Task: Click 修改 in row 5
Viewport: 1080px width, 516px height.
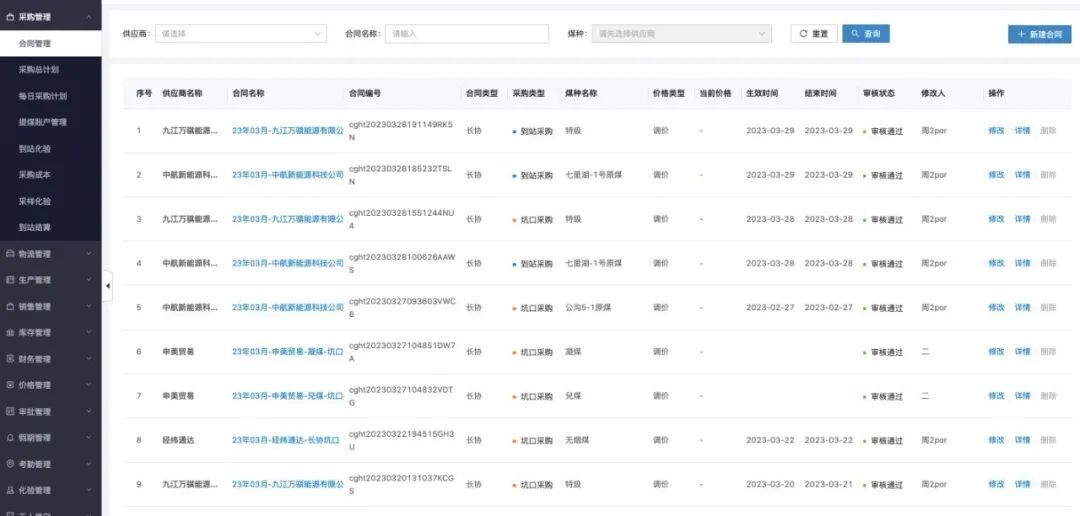Action: point(996,307)
